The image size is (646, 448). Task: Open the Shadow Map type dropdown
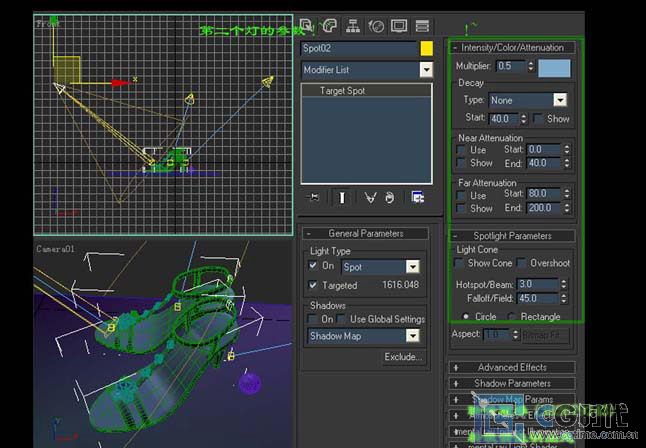(412, 337)
